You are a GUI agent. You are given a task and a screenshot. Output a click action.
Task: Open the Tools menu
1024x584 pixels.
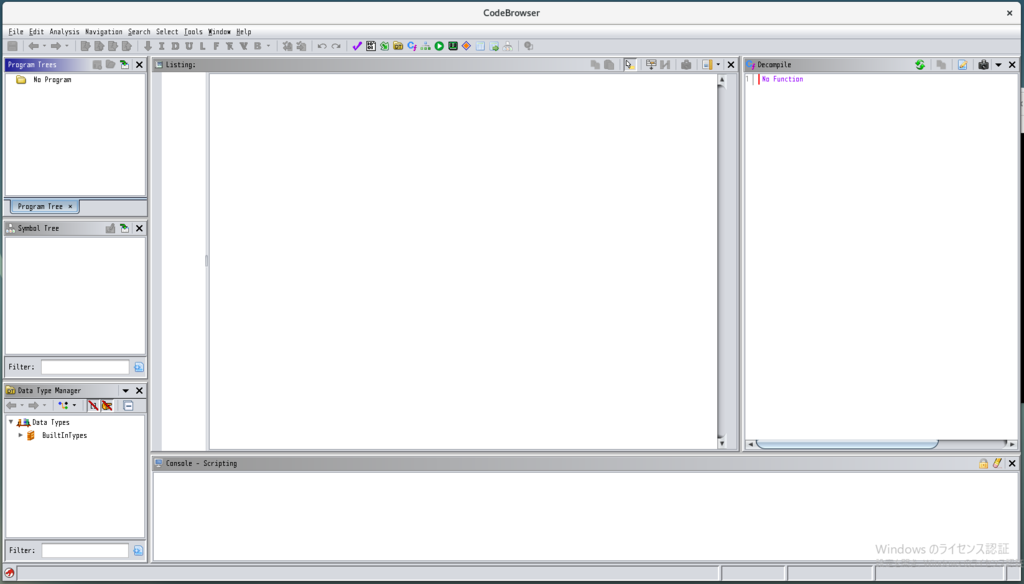point(193,31)
